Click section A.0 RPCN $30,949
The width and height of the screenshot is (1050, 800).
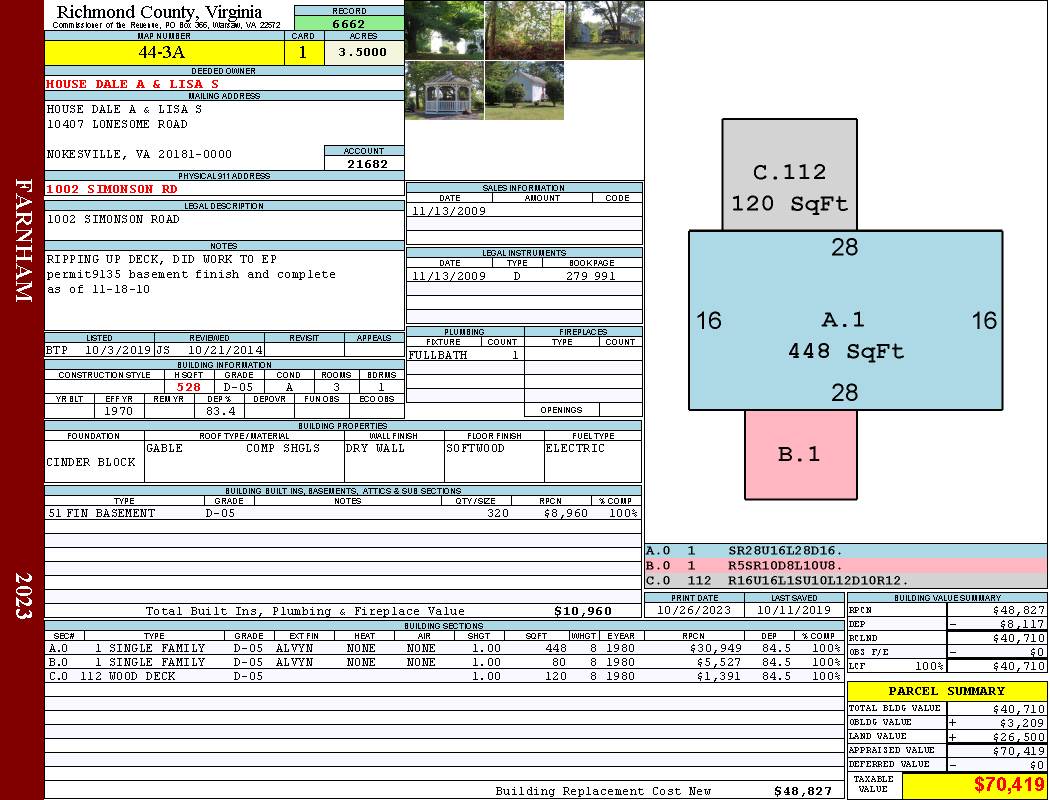[715, 648]
